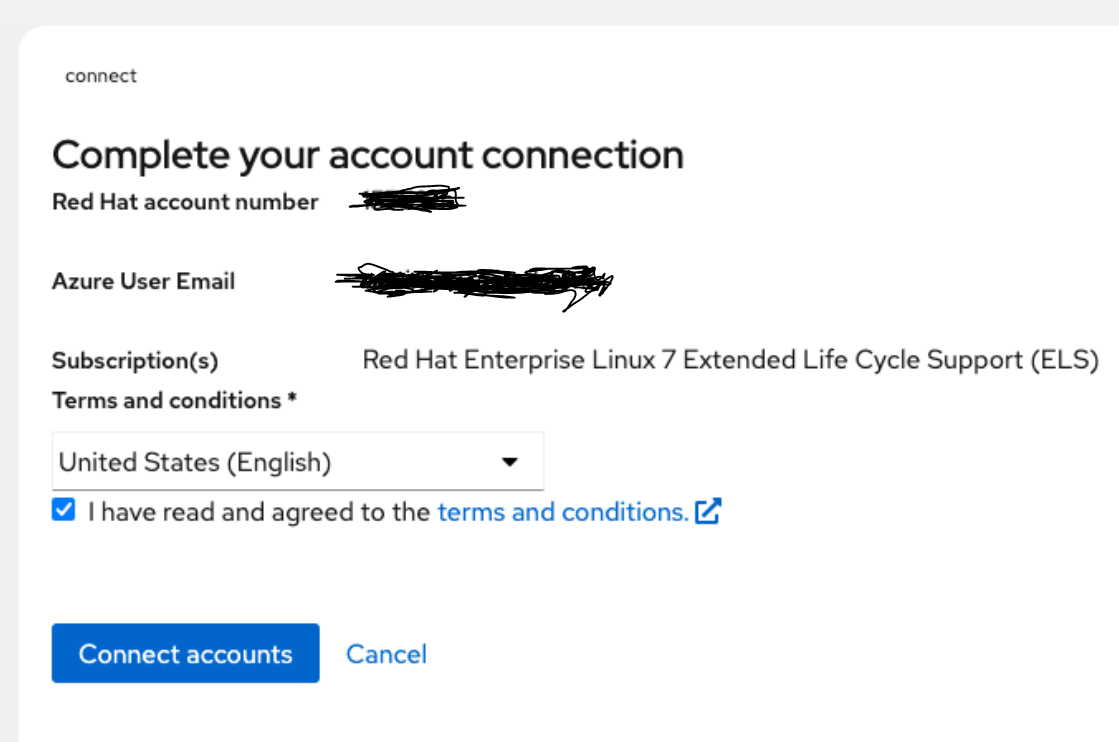
Task: Click the dropdown caret on the language selector
Action: pos(511,461)
